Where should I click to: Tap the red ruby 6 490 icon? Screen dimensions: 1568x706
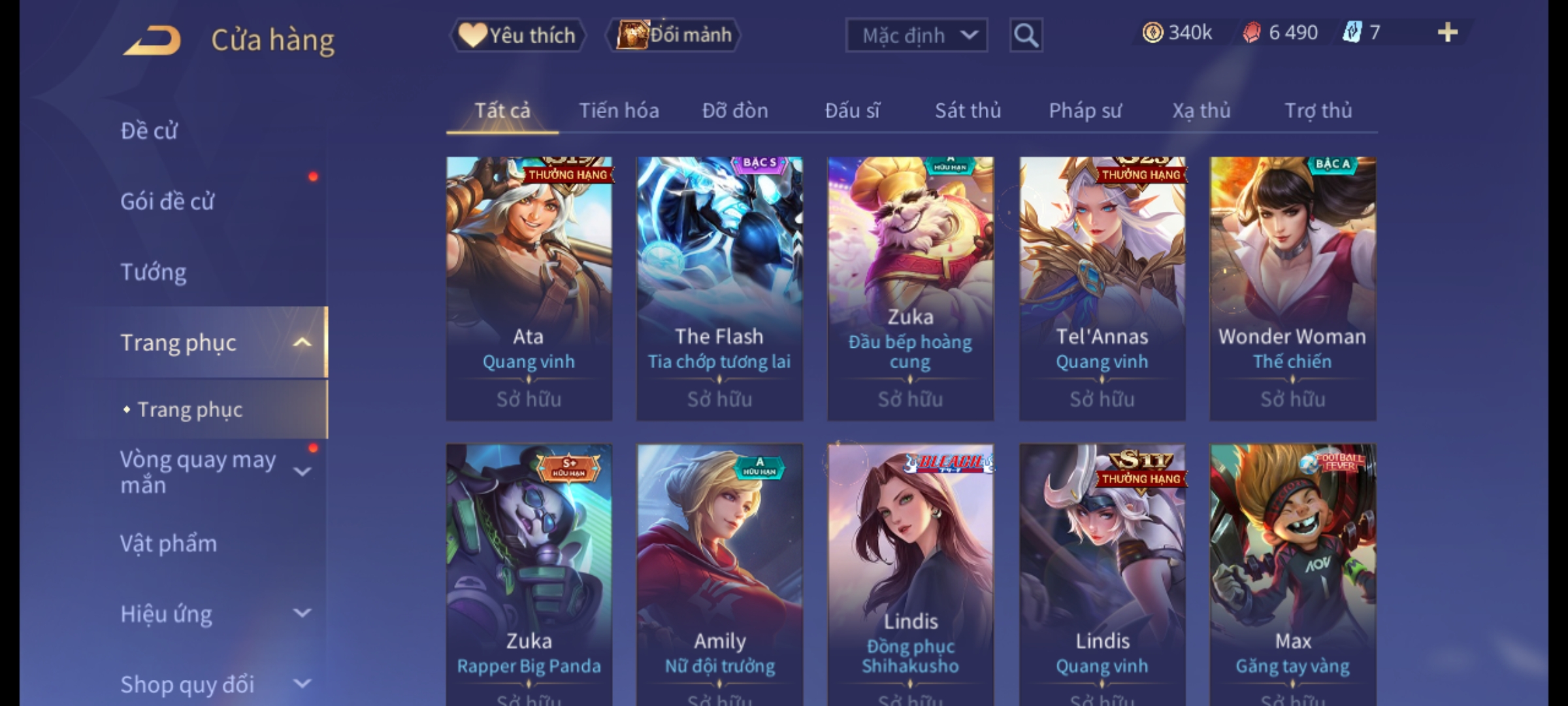click(x=1251, y=33)
